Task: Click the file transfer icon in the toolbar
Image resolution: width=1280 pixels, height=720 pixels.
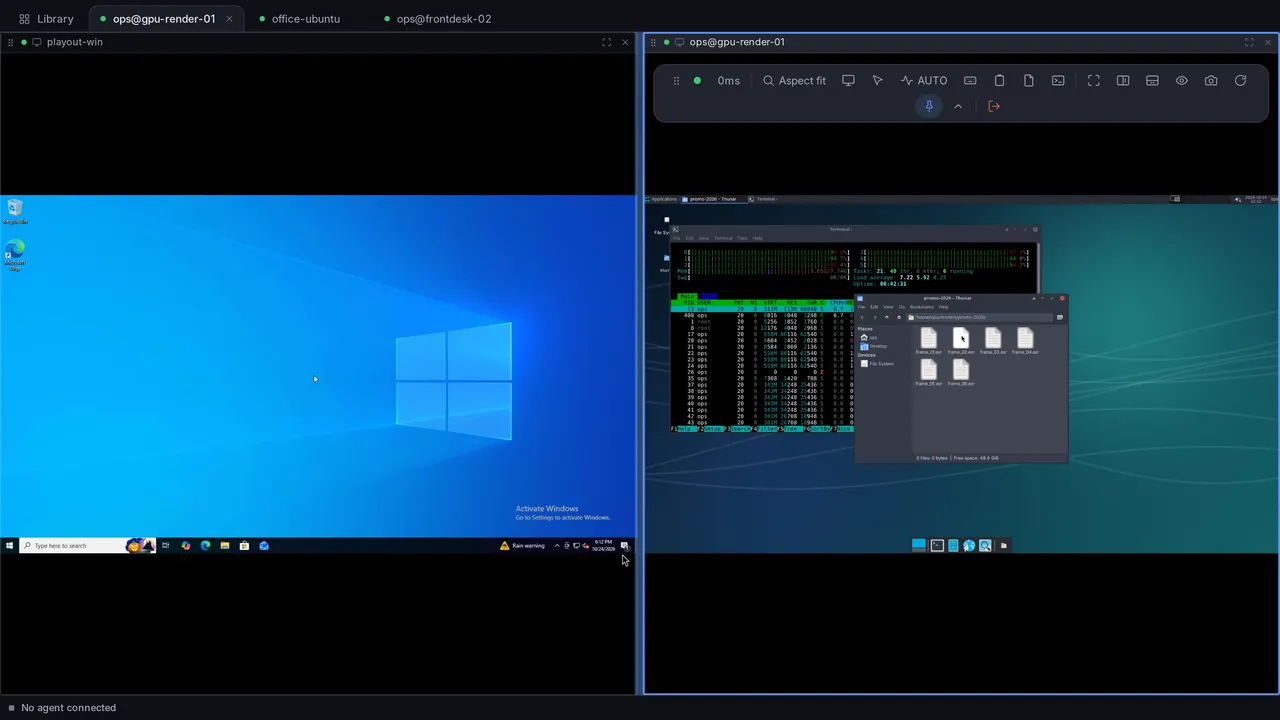Action: (1028, 81)
